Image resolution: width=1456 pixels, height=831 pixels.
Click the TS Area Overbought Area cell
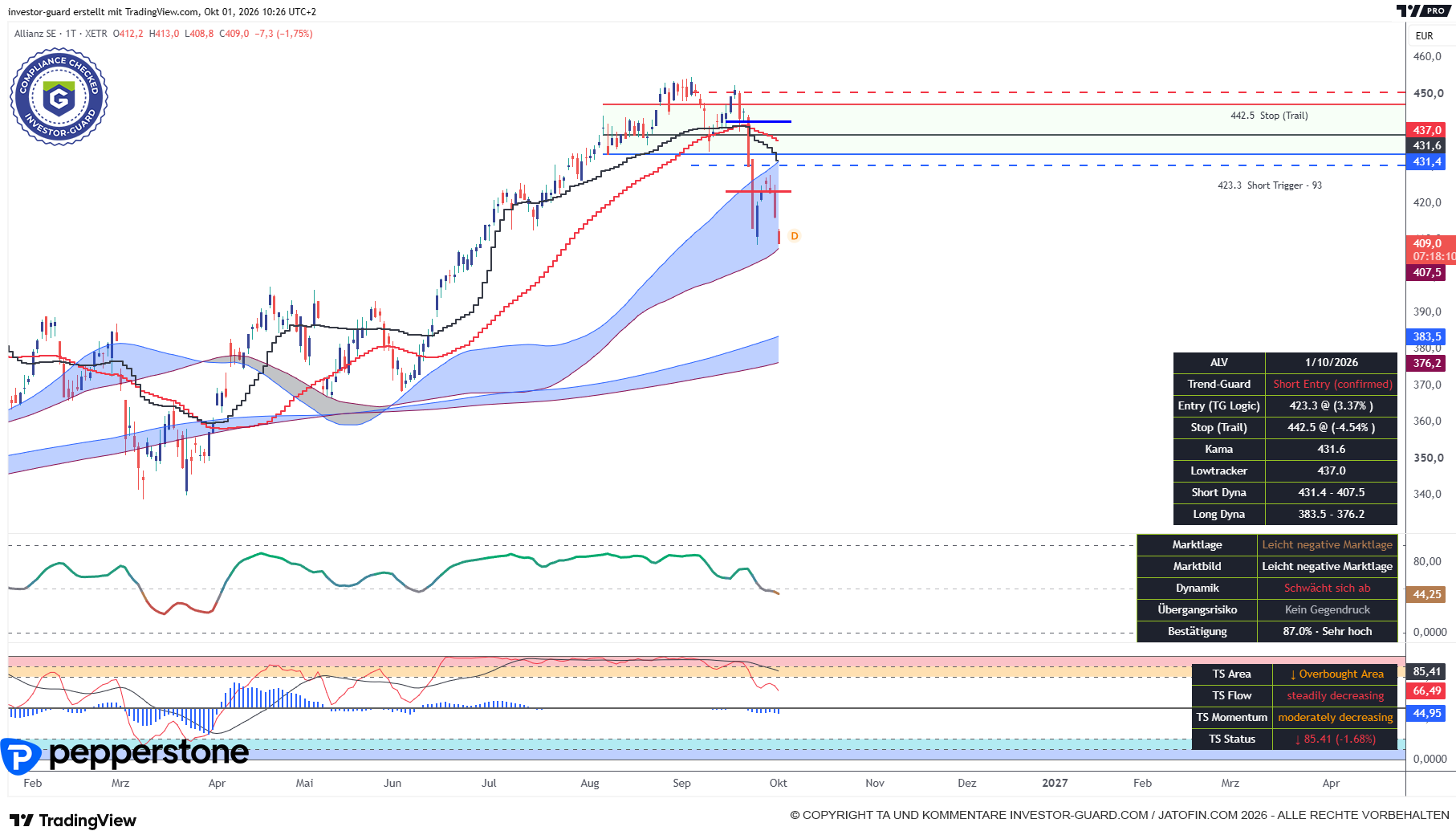[x=1336, y=674]
